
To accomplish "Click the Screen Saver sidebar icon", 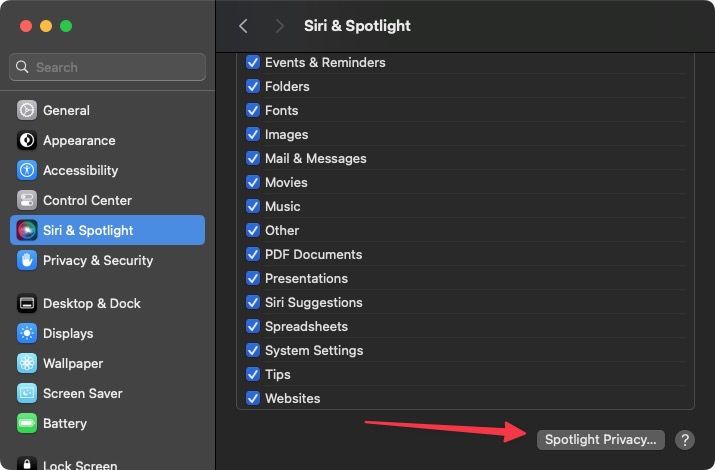I will tap(26, 394).
